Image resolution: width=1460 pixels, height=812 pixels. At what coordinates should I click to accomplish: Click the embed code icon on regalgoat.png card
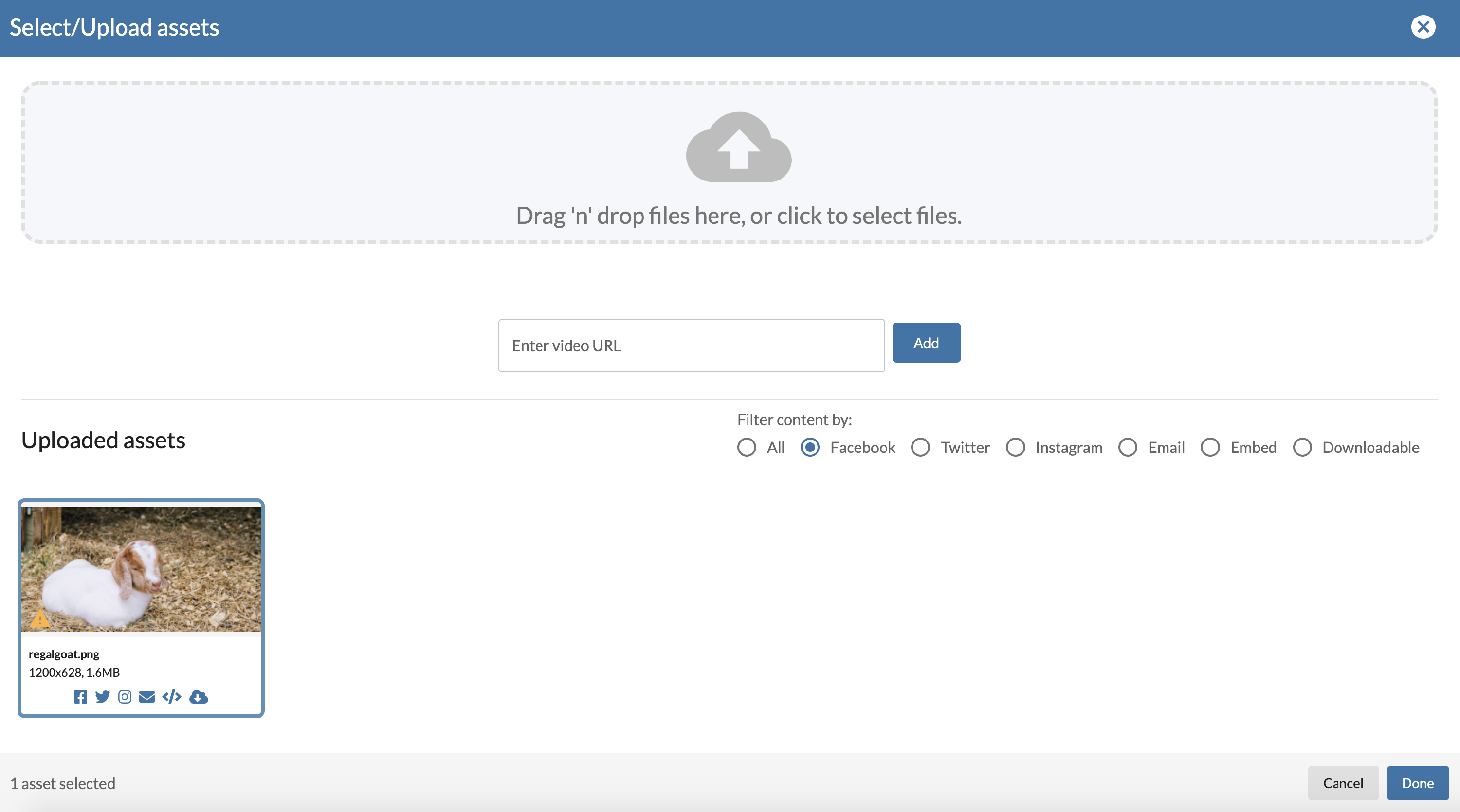pyautogui.click(x=172, y=696)
